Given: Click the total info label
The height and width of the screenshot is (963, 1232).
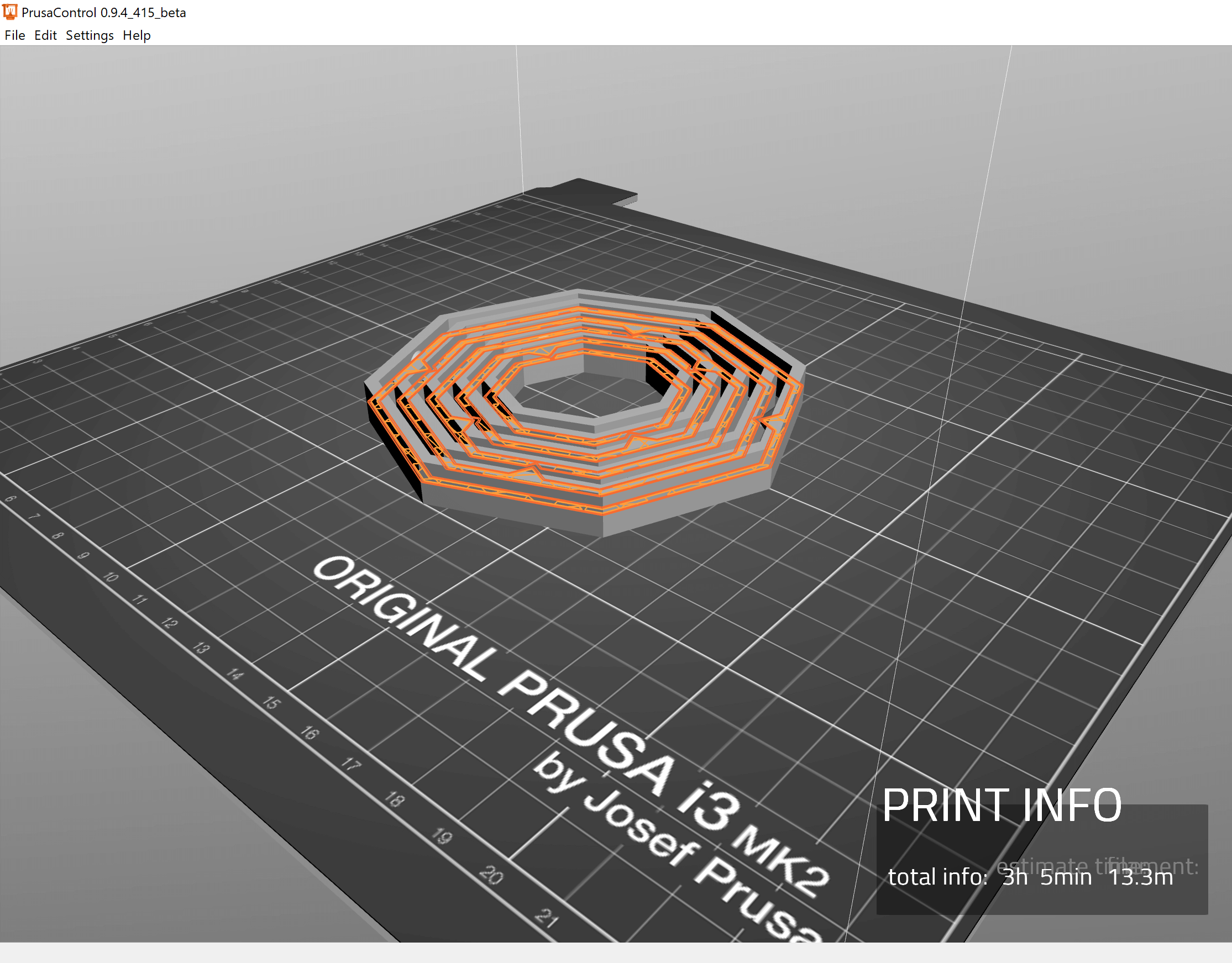Looking at the screenshot, I should 937,878.
